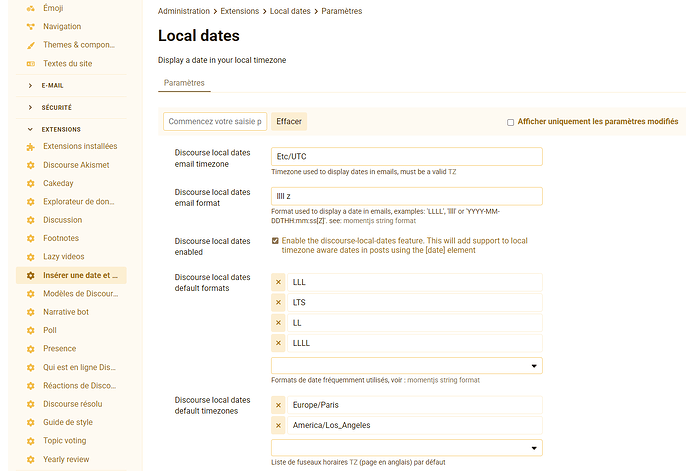Open Administration in the breadcrumb
This screenshot has width=690, height=471.
click(184, 11)
